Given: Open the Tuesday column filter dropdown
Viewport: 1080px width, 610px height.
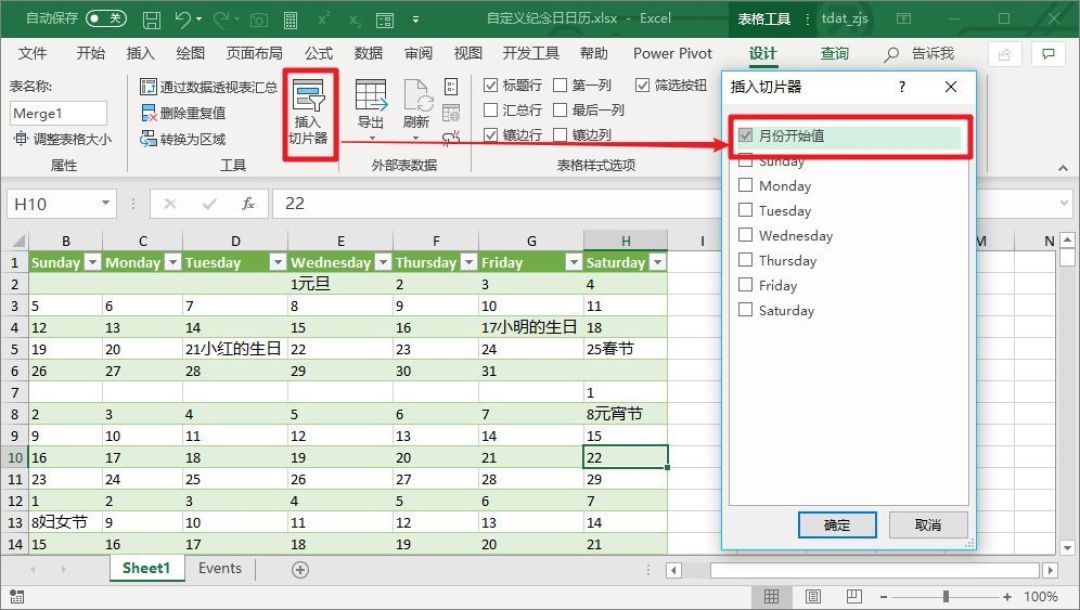Looking at the screenshot, I should point(278,262).
